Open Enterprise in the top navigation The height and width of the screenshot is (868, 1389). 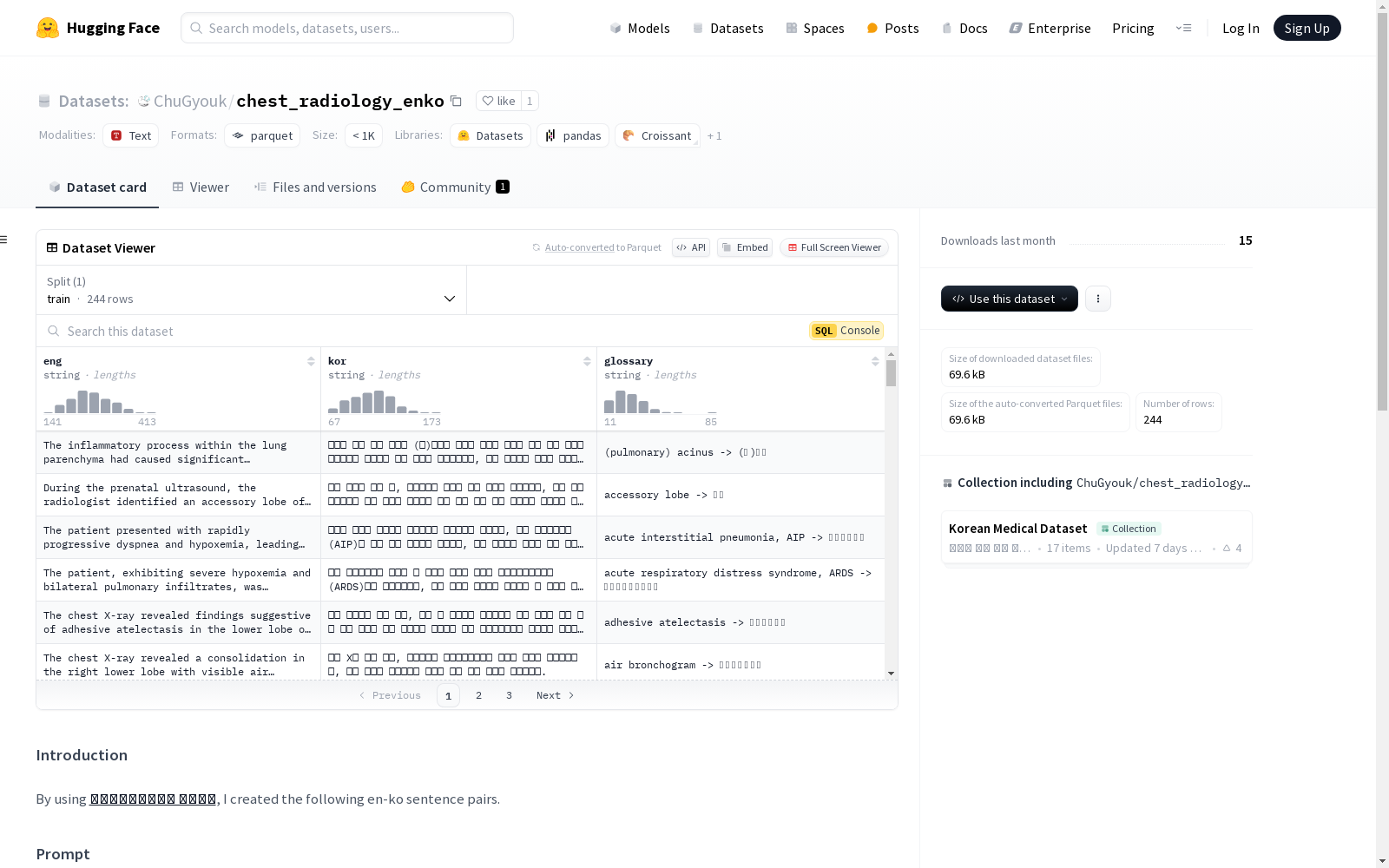1050,28
